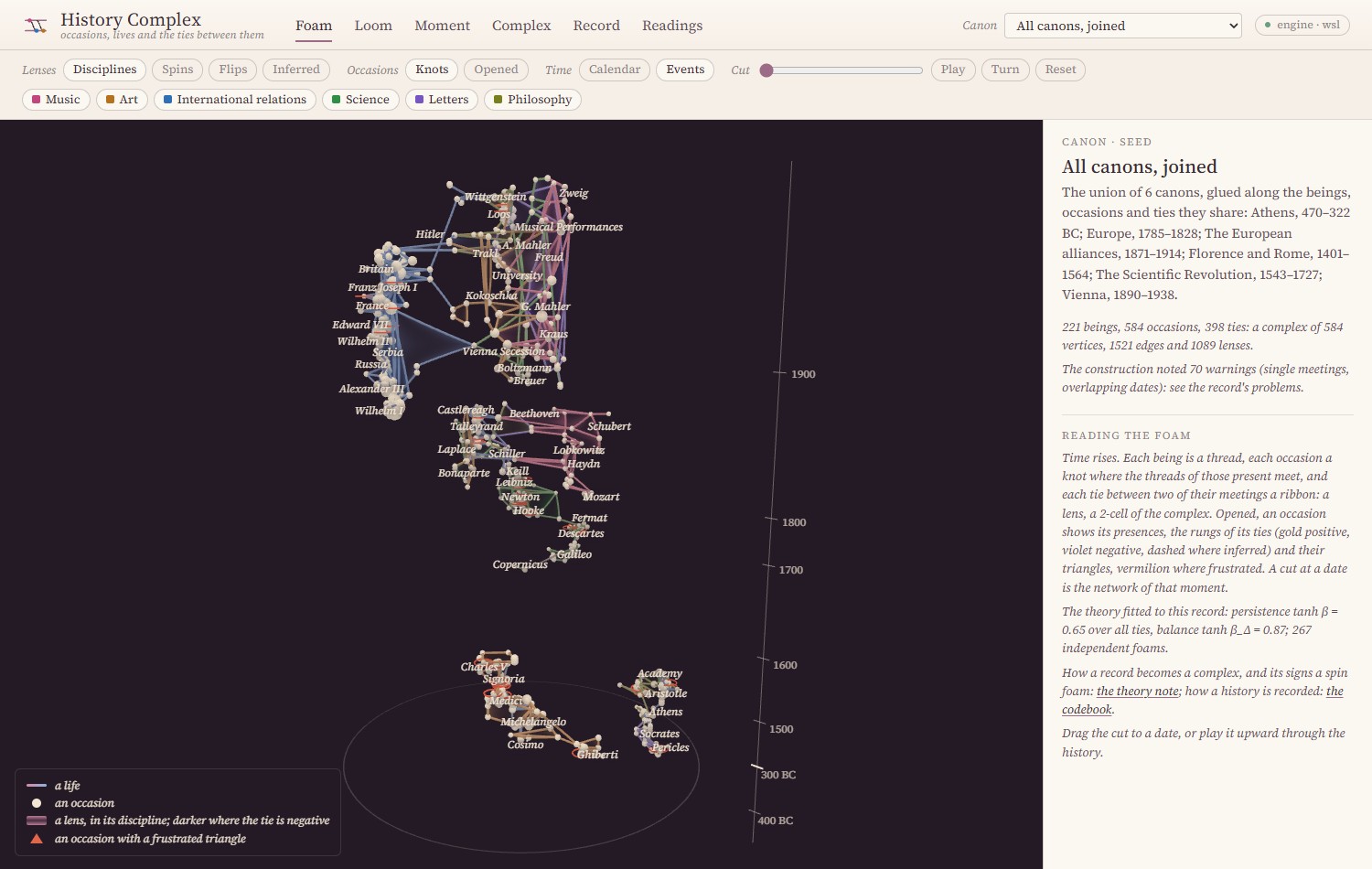
Task: Toggle the Philosophy discipline chip
Action: pyautogui.click(x=532, y=100)
